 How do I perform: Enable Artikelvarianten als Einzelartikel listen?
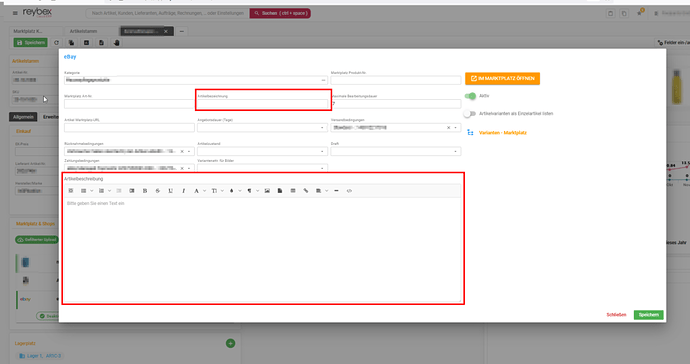click(470, 114)
